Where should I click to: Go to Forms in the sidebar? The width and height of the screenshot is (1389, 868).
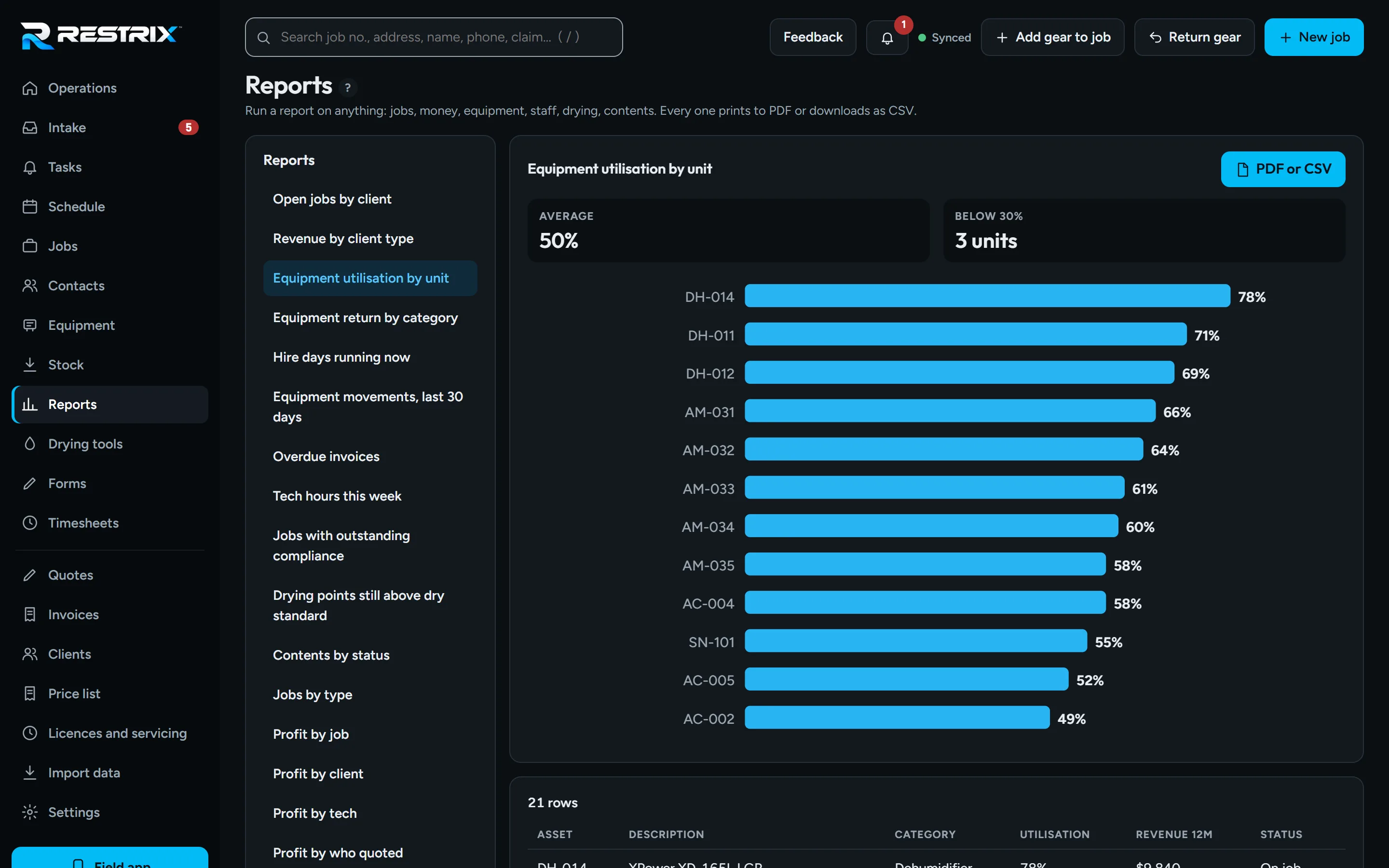pos(110,483)
